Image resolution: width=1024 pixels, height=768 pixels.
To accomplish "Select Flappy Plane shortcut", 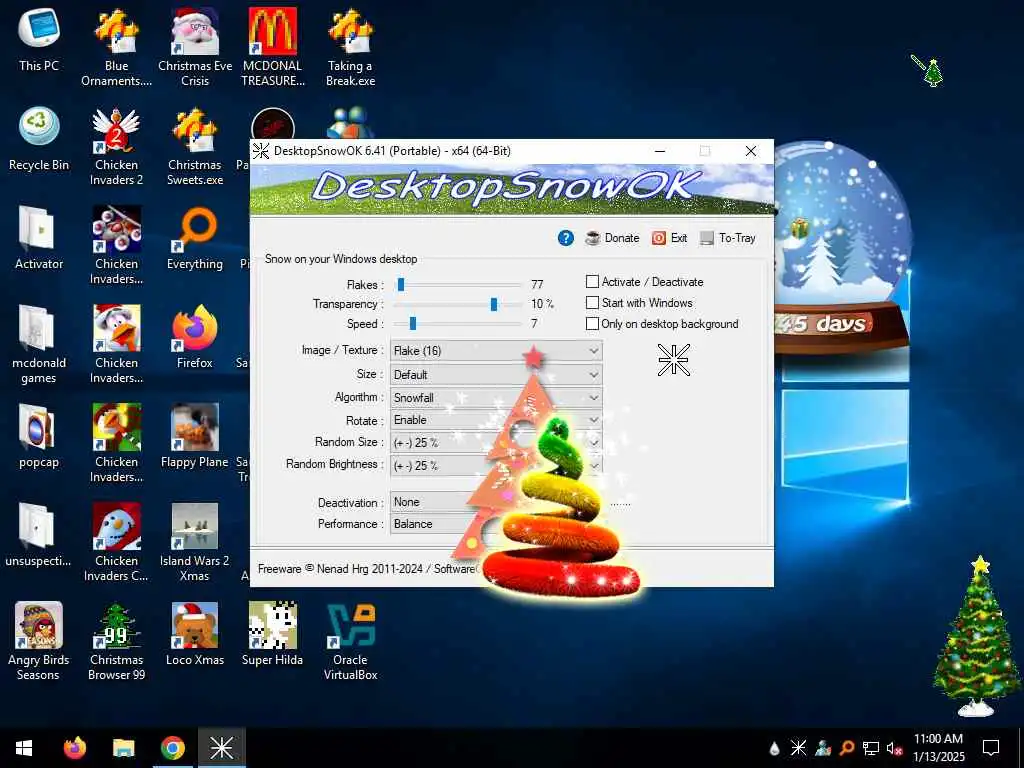I will pyautogui.click(x=195, y=436).
